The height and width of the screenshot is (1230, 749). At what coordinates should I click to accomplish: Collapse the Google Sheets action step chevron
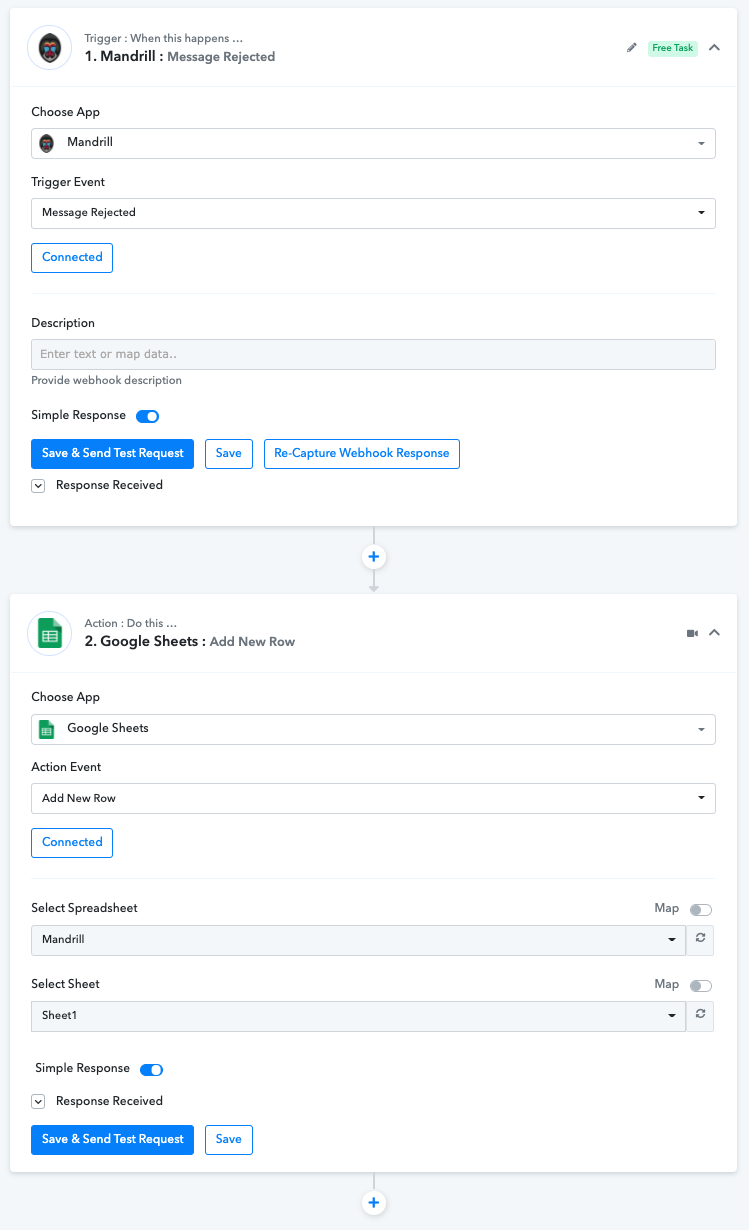[714, 632]
